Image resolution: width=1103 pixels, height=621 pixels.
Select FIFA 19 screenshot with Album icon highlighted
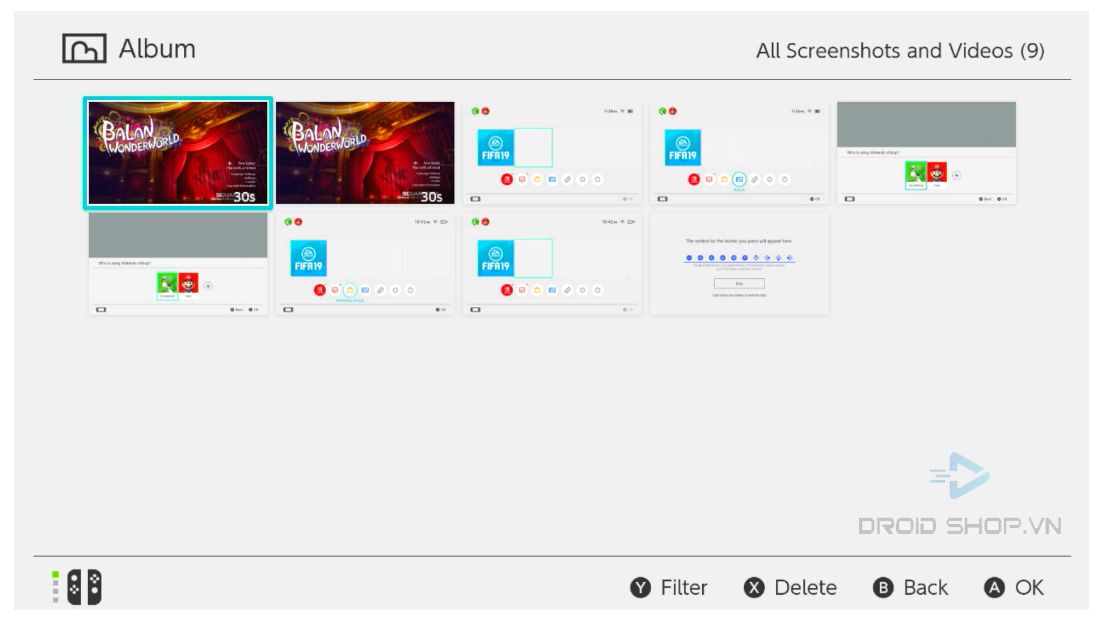(x=739, y=153)
